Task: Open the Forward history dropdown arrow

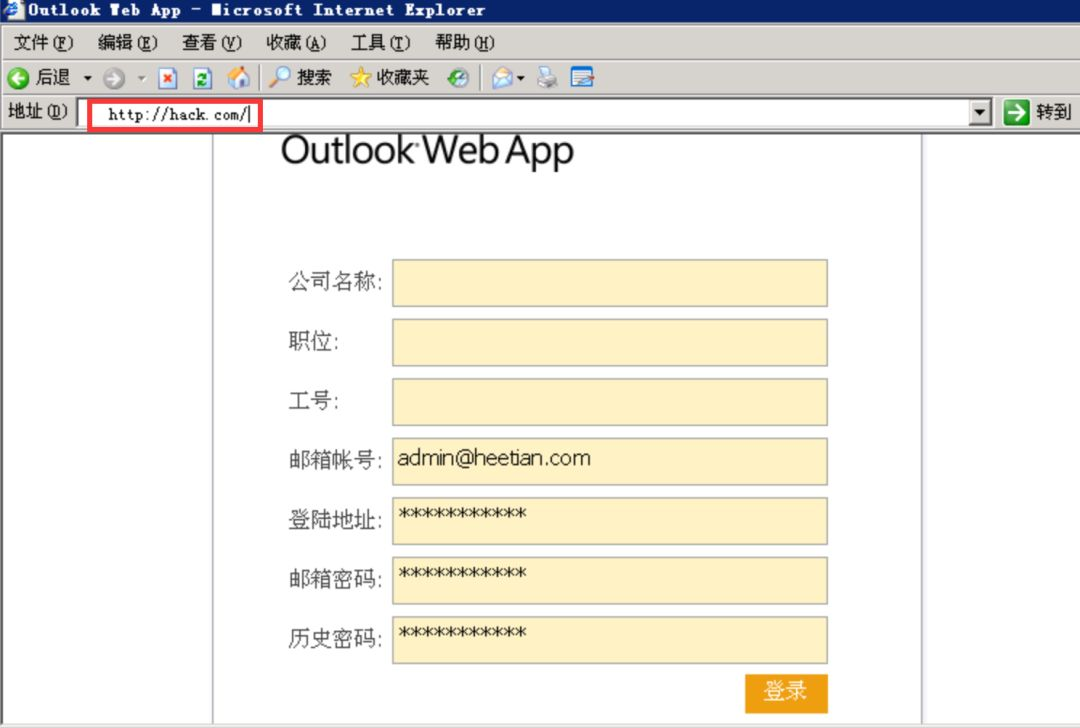Action: pyautogui.click(x=142, y=78)
